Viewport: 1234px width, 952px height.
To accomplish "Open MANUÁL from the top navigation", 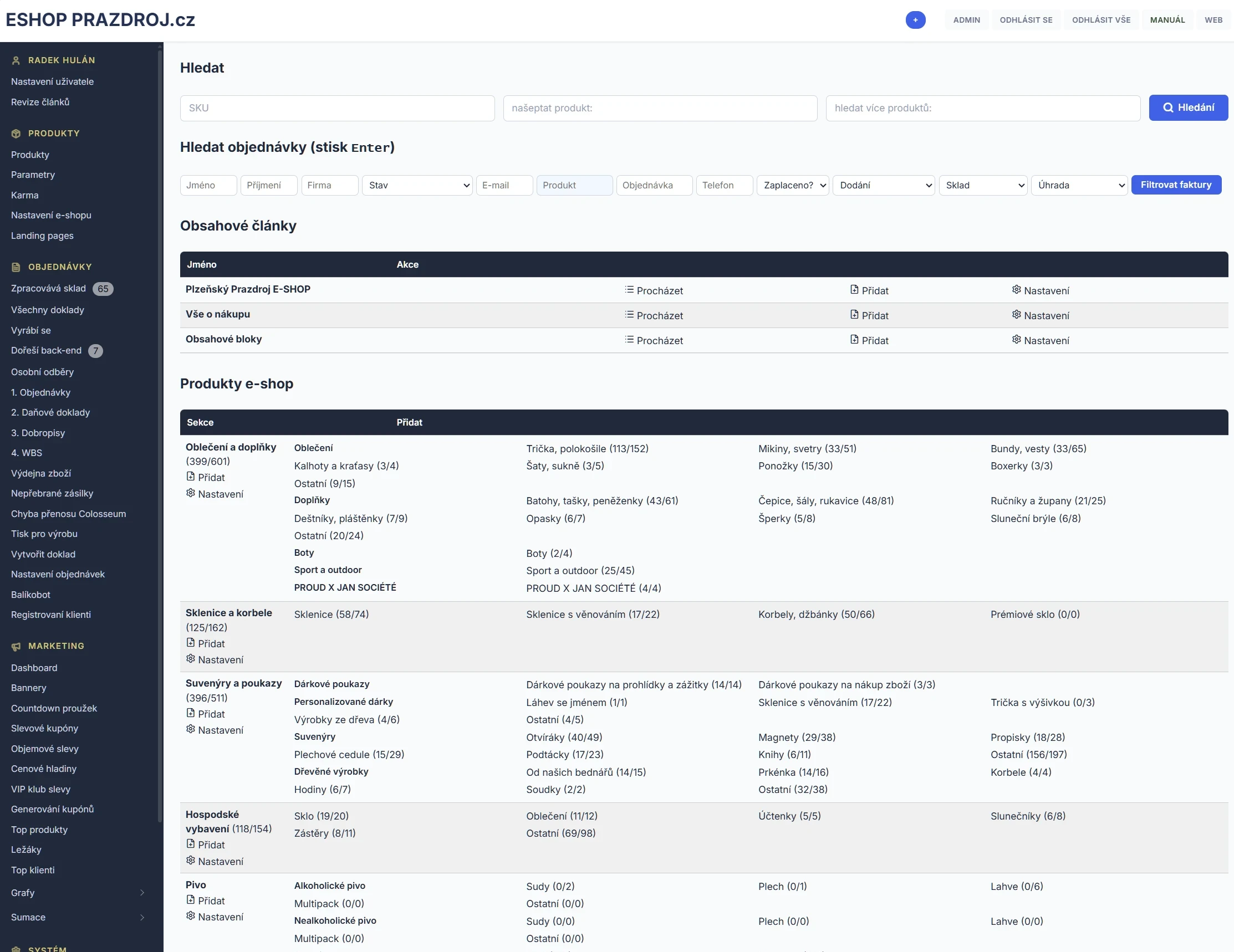I will click(1167, 20).
